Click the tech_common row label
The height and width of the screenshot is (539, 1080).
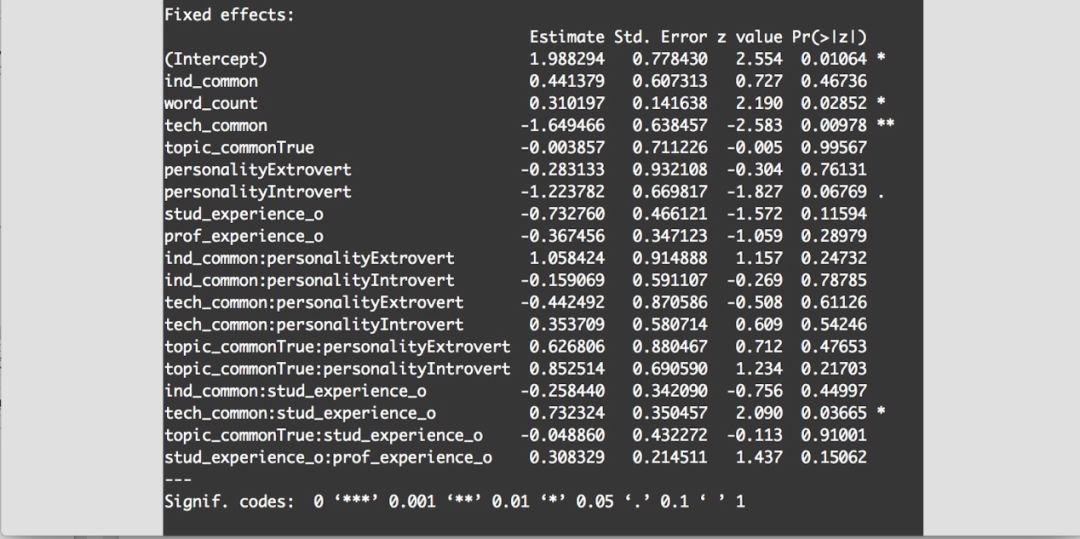coord(216,126)
